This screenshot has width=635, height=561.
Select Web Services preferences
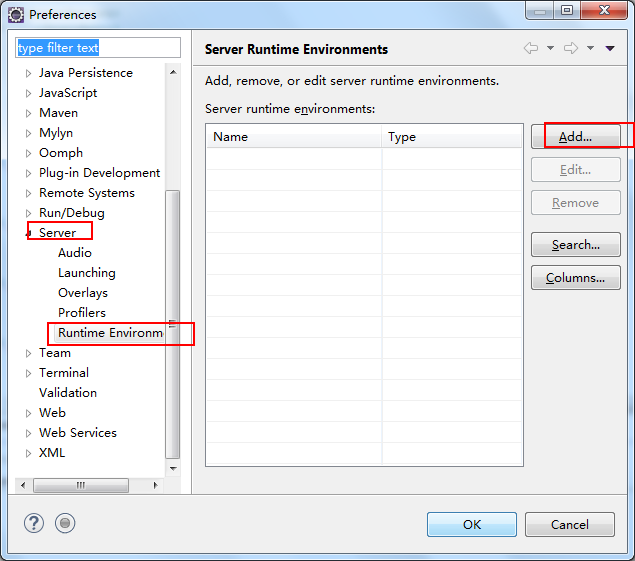78,433
